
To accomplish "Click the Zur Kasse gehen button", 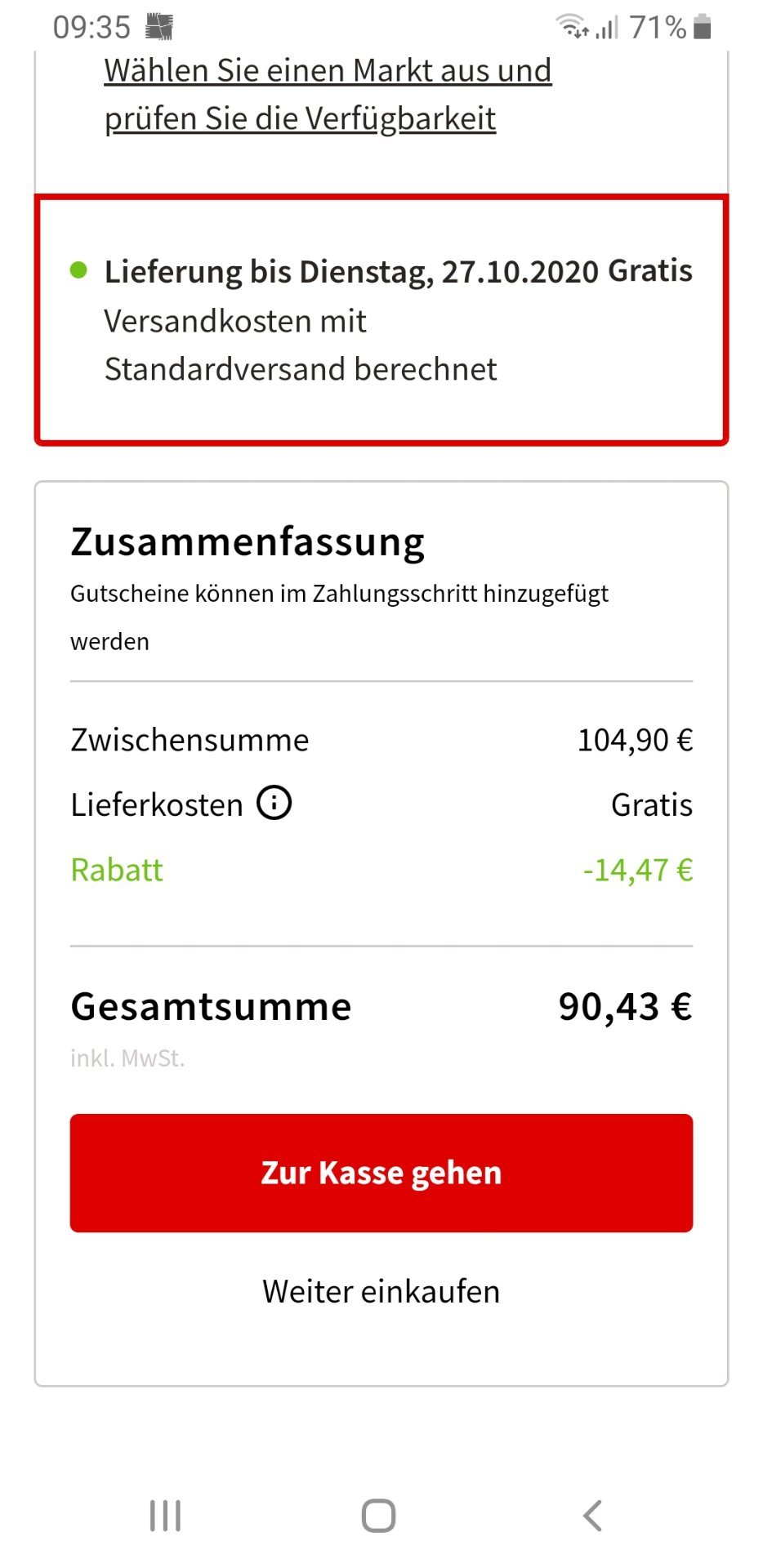I will click(381, 1173).
